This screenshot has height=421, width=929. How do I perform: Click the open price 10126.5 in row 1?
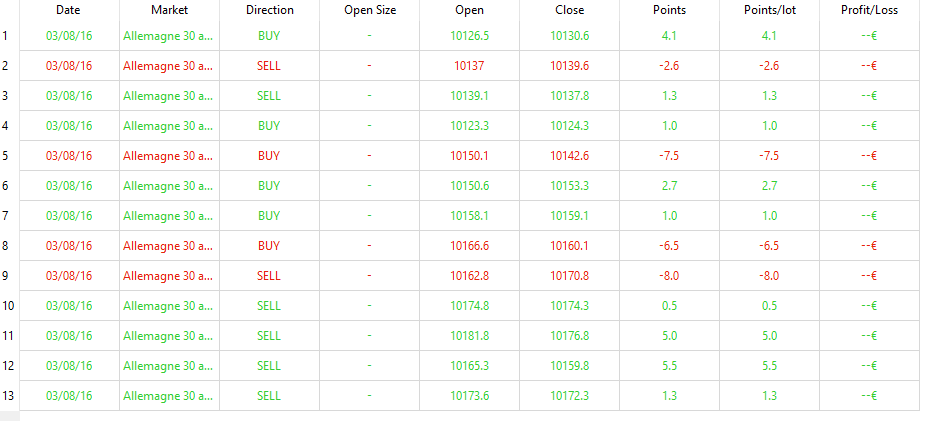click(469, 36)
